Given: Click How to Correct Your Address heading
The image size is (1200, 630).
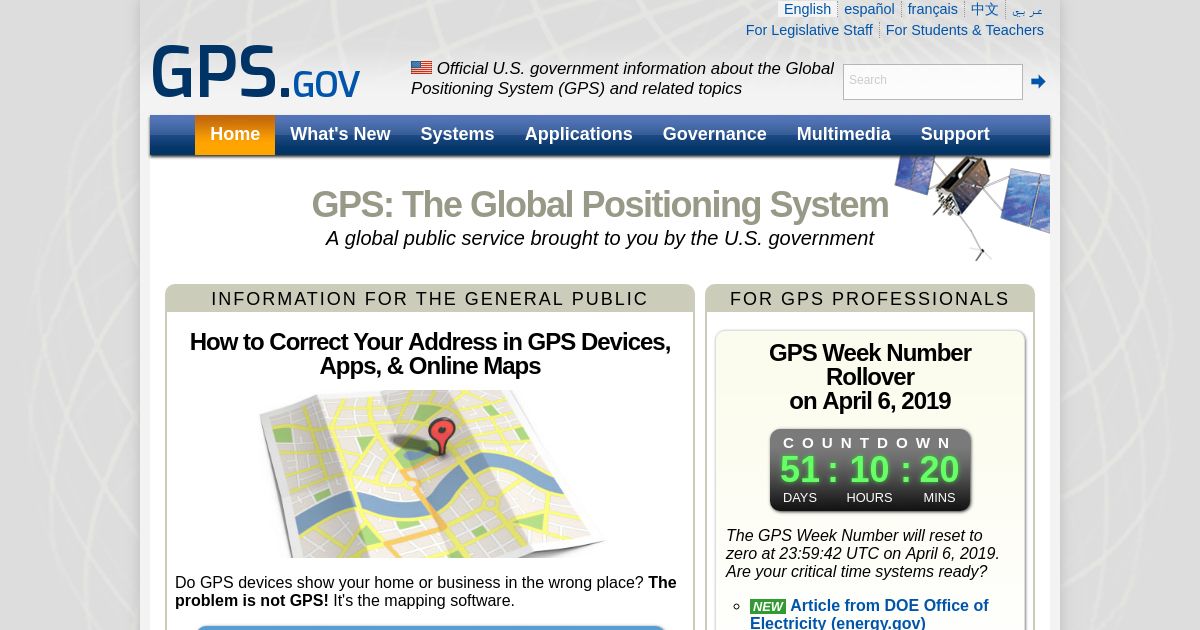Looking at the screenshot, I should point(430,354).
